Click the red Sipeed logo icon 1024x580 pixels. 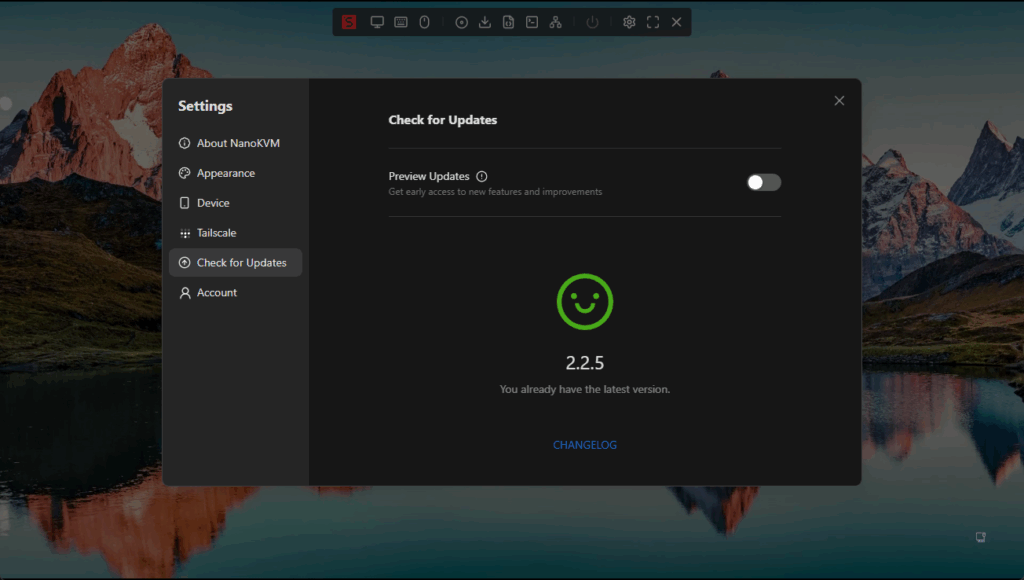coord(349,22)
